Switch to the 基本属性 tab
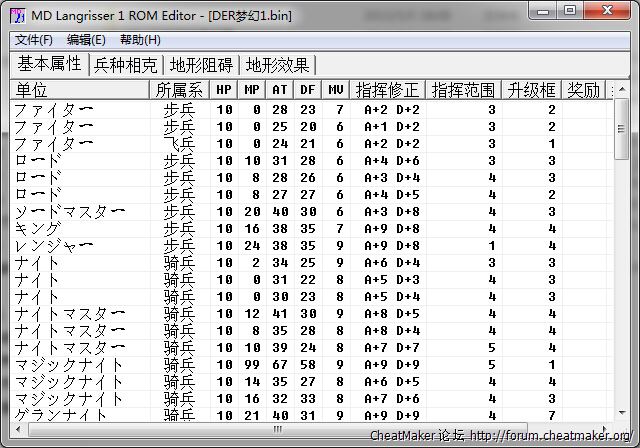Viewport: 640px width, 448px height. click(49, 65)
